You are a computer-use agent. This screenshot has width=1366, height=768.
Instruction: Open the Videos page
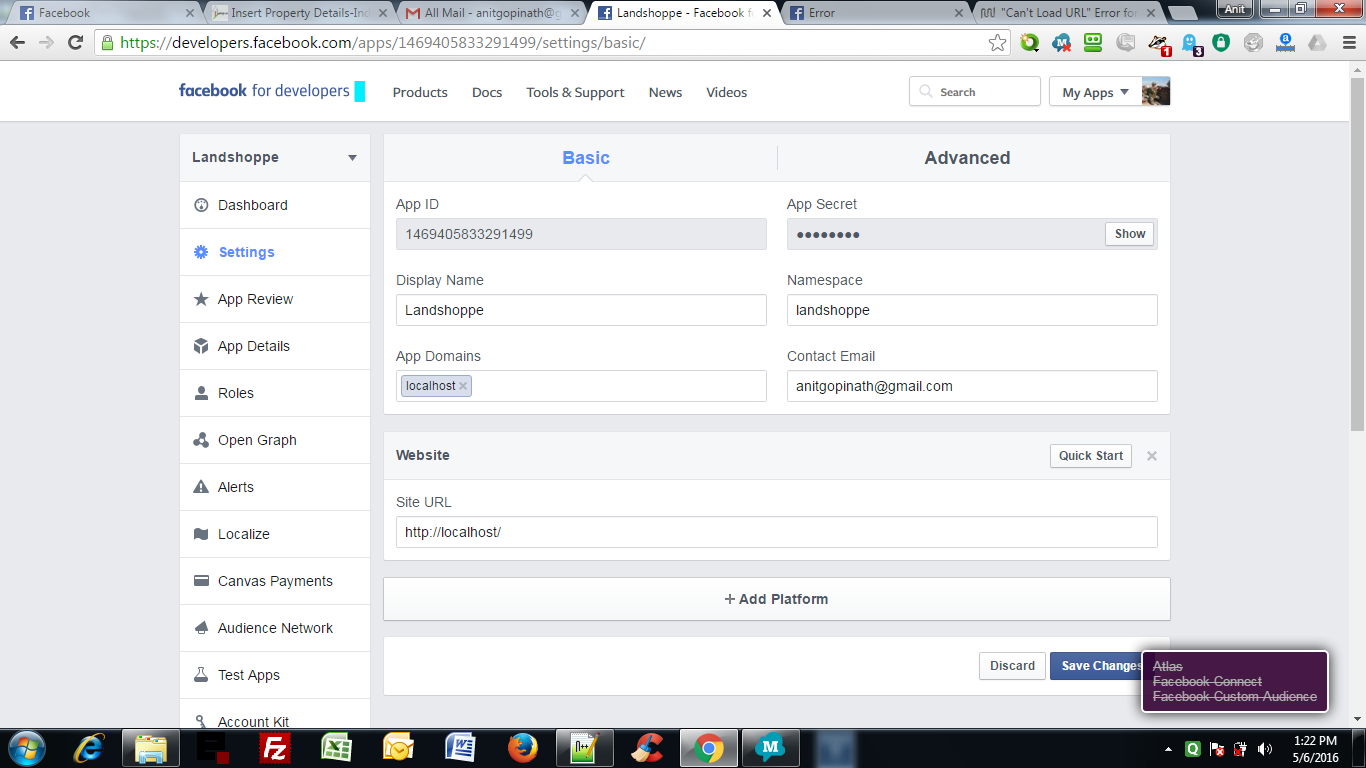[x=727, y=92]
